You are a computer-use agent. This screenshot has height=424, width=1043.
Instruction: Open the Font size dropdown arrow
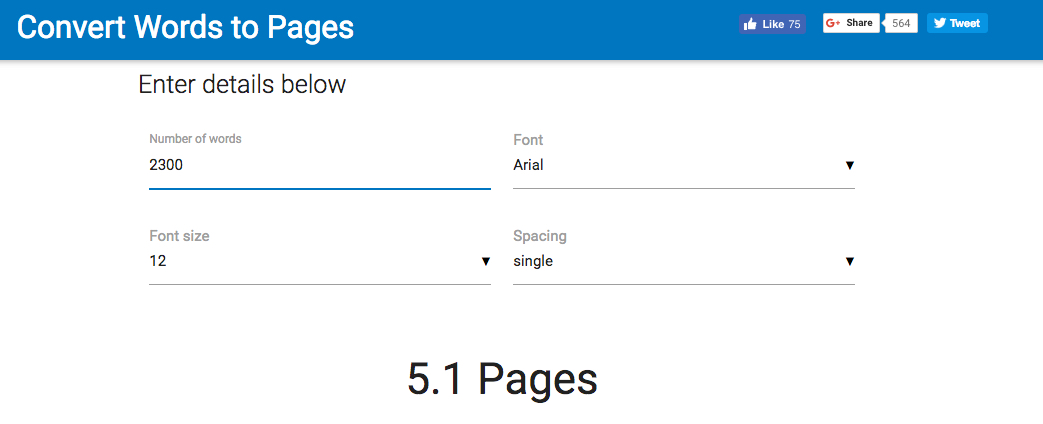click(485, 261)
